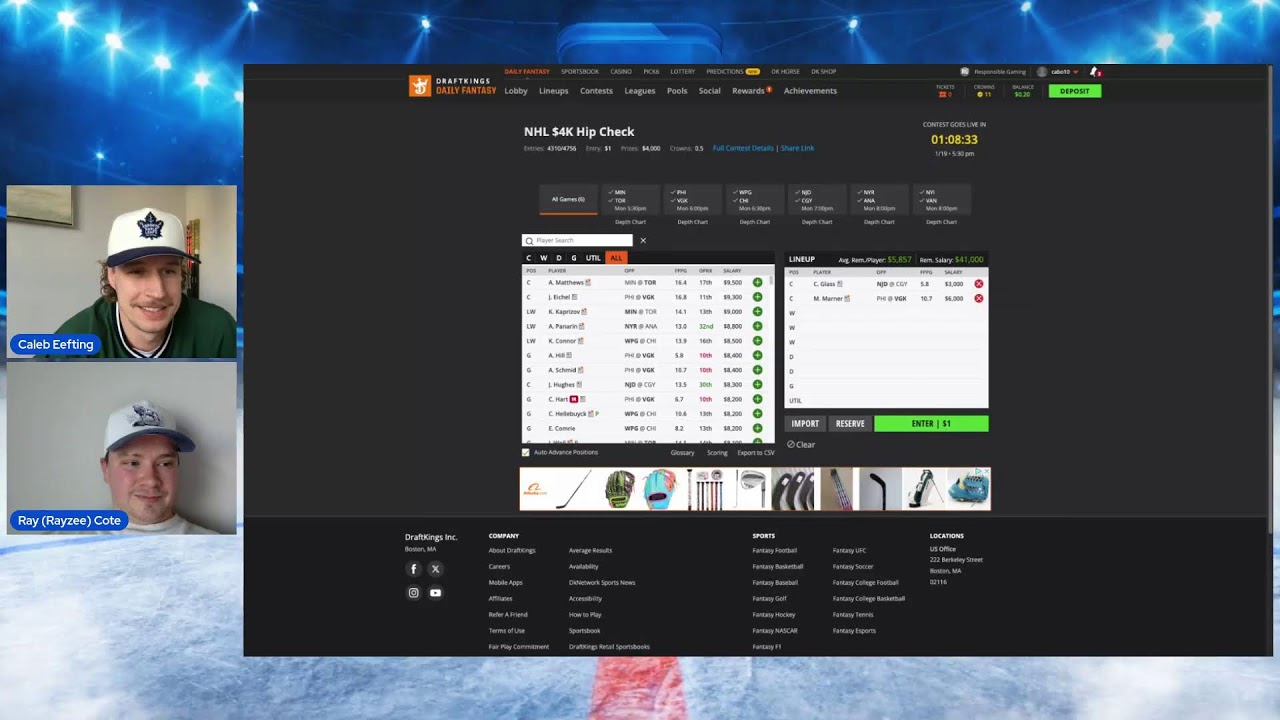Screen dimensions: 1280x720
Task: Open the DraftKings Instagram page
Action: tap(413, 593)
